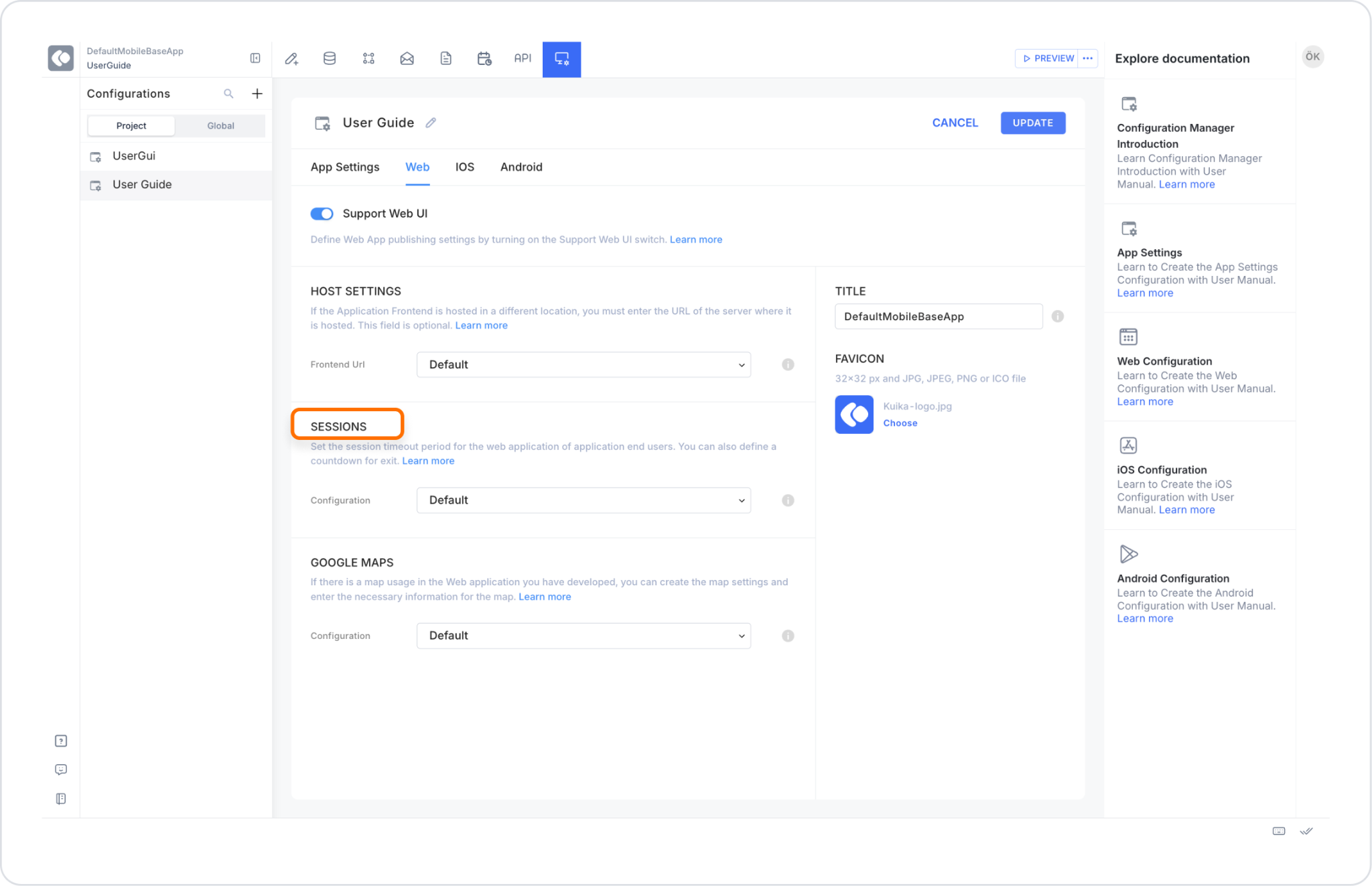1372x886 pixels.
Task: Click the Web Configuration calendar doc icon
Action: pos(1128,336)
